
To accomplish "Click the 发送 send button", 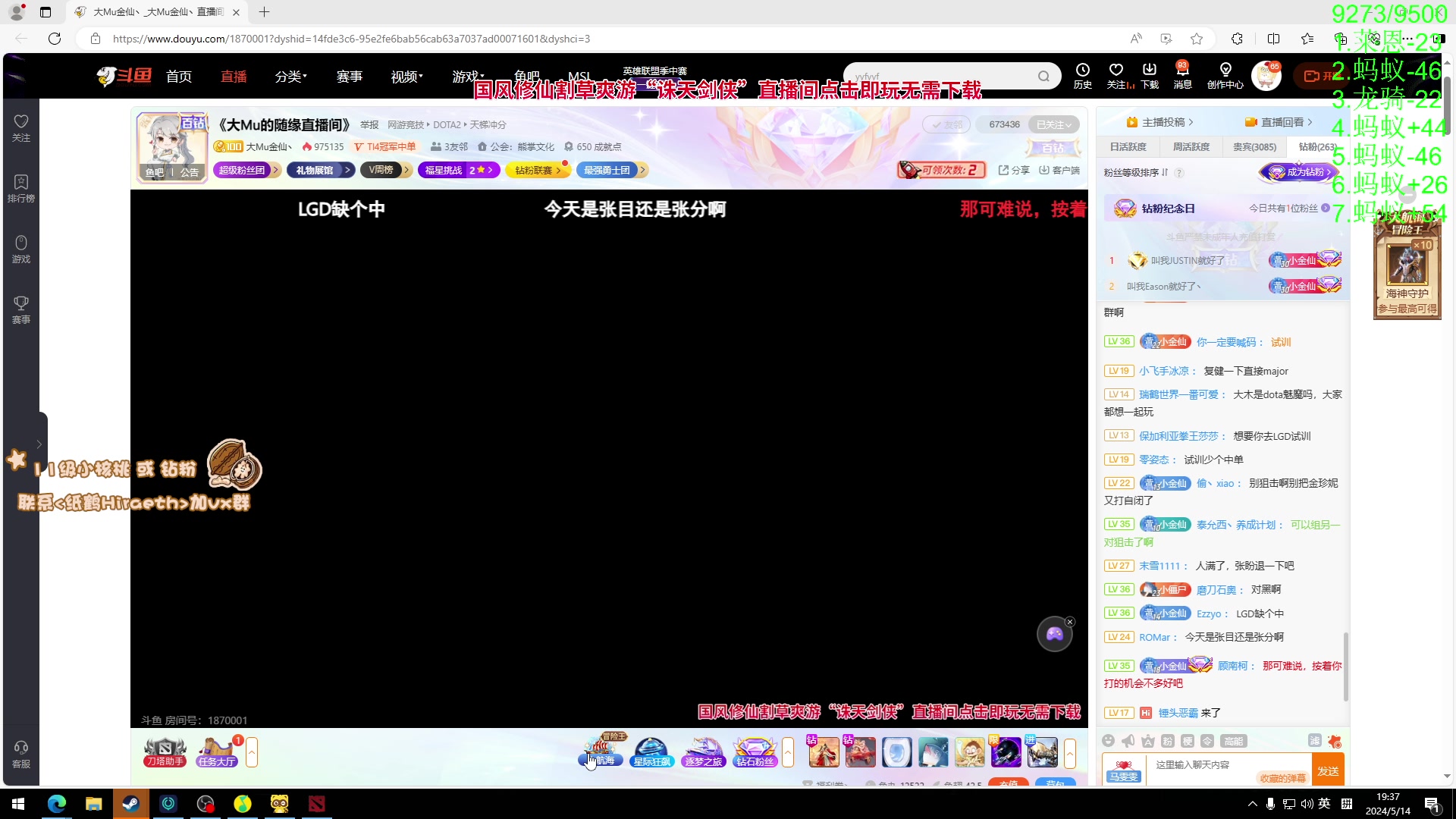I will 1328,770.
